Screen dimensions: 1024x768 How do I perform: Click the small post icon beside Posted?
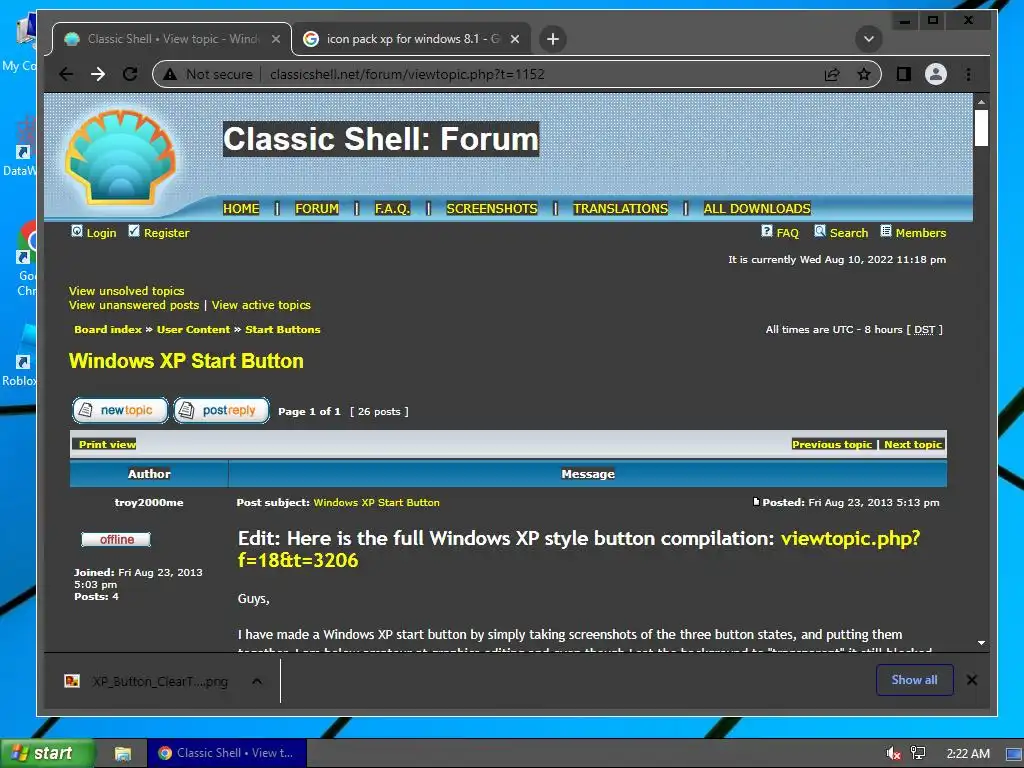click(x=756, y=502)
